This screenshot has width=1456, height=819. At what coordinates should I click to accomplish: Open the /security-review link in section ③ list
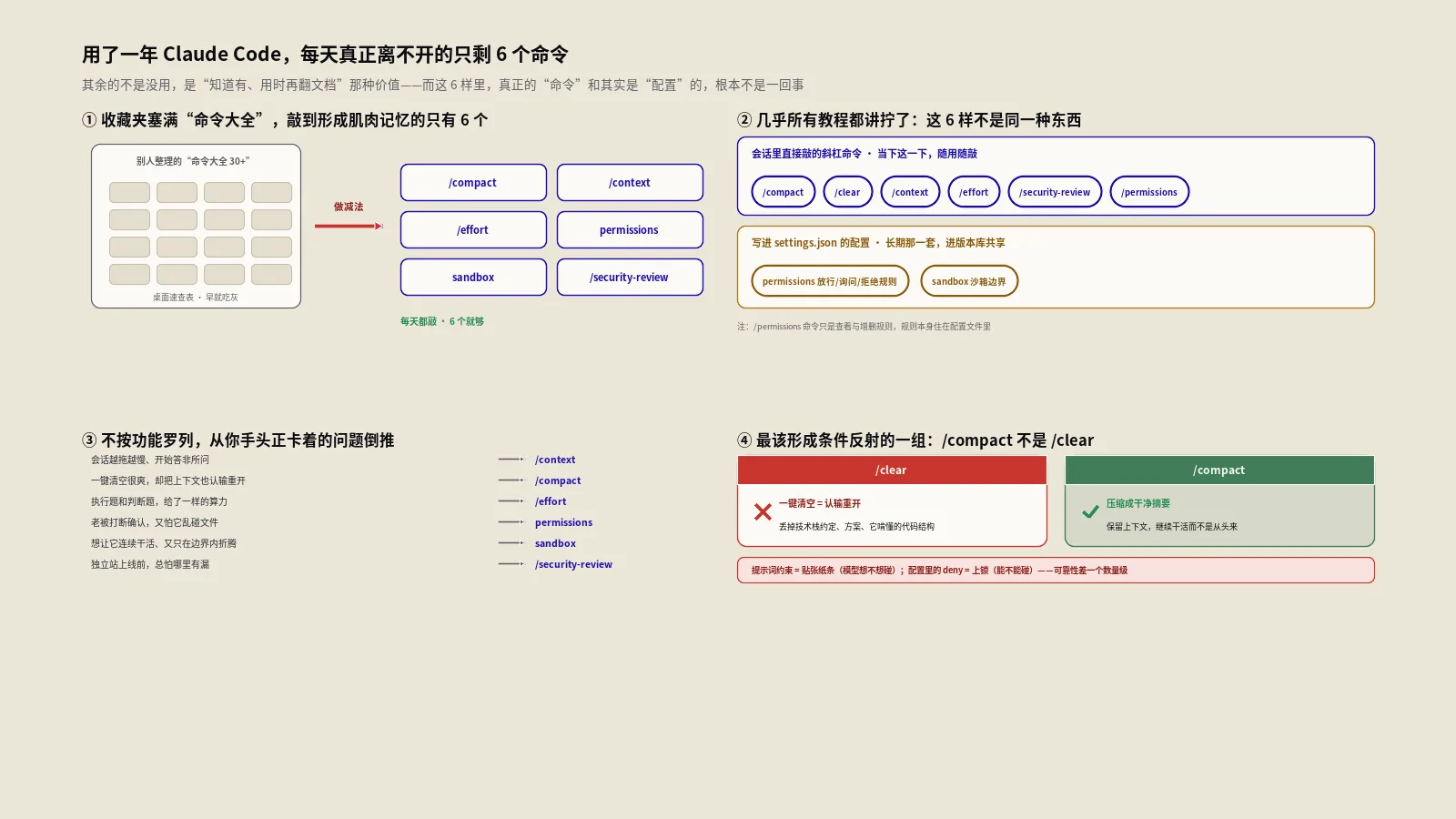(573, 564)
